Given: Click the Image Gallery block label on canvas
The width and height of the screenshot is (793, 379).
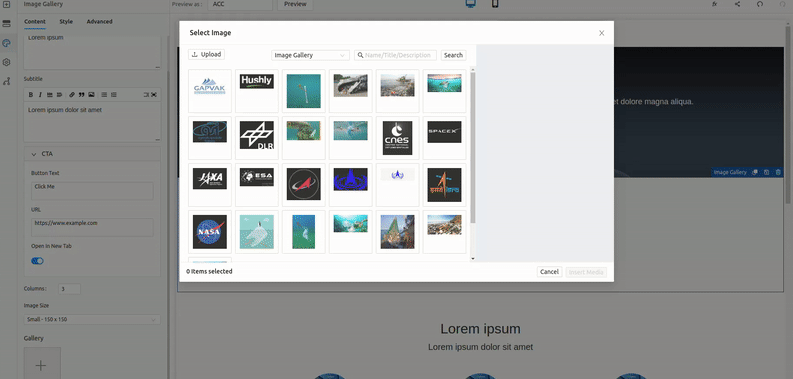Looking at the screenshot, I should 730,173.
